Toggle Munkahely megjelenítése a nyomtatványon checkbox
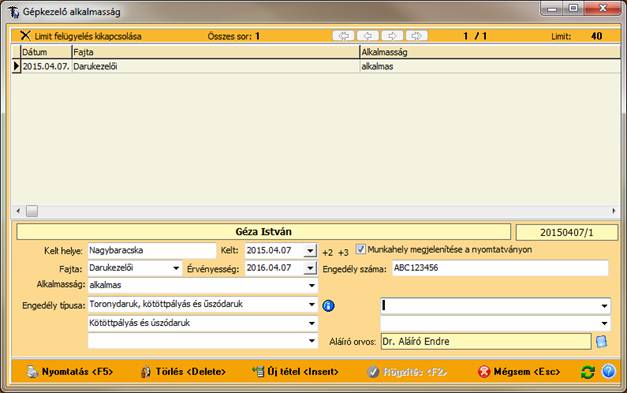The image size is (627, 393). [360, 249]
